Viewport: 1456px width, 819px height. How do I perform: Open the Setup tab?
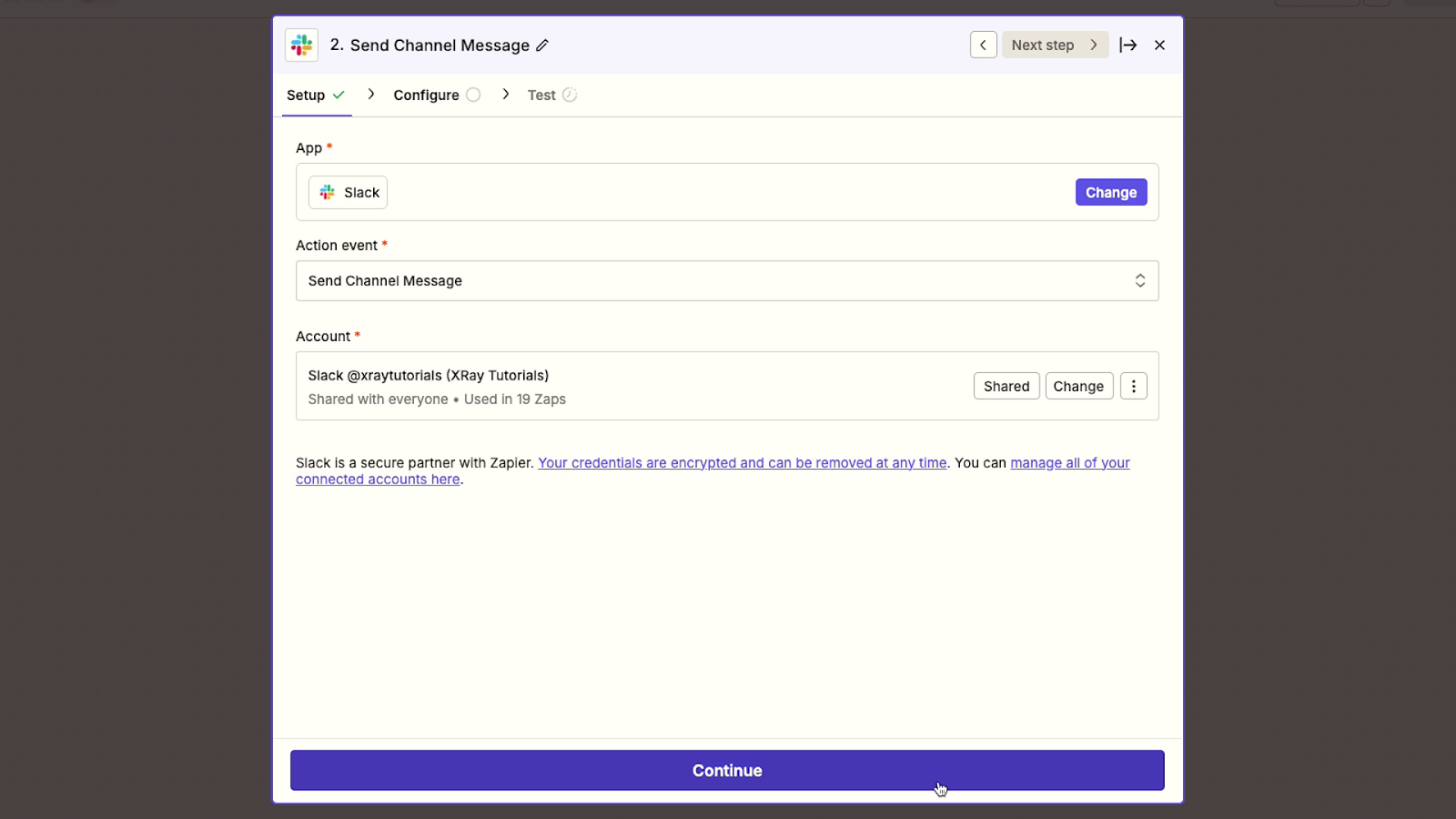(316, 95)
